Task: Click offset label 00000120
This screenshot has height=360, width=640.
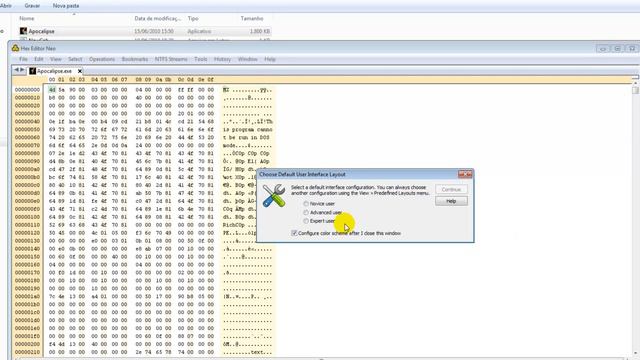Action: [x=27, y=233]
